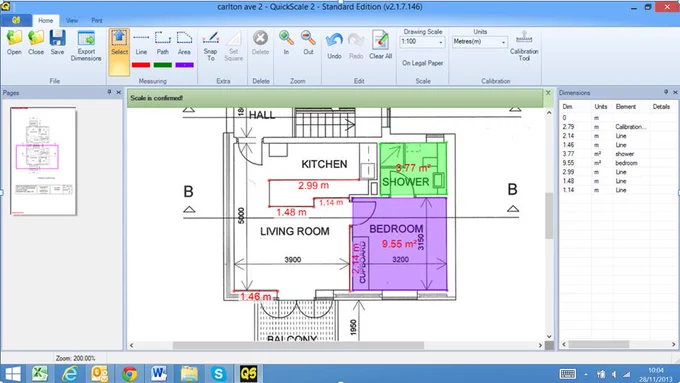Open a file with the Open icon
Viewport: 680px width, 383px height.
[x=14, y=43]
